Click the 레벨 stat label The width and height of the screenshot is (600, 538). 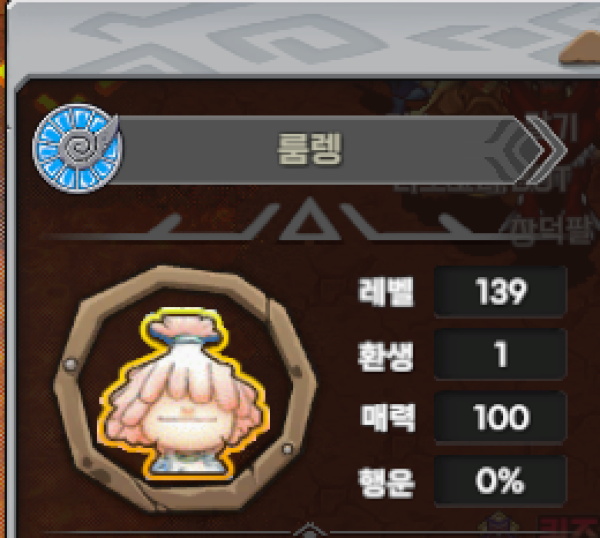(x=386, y=292)
